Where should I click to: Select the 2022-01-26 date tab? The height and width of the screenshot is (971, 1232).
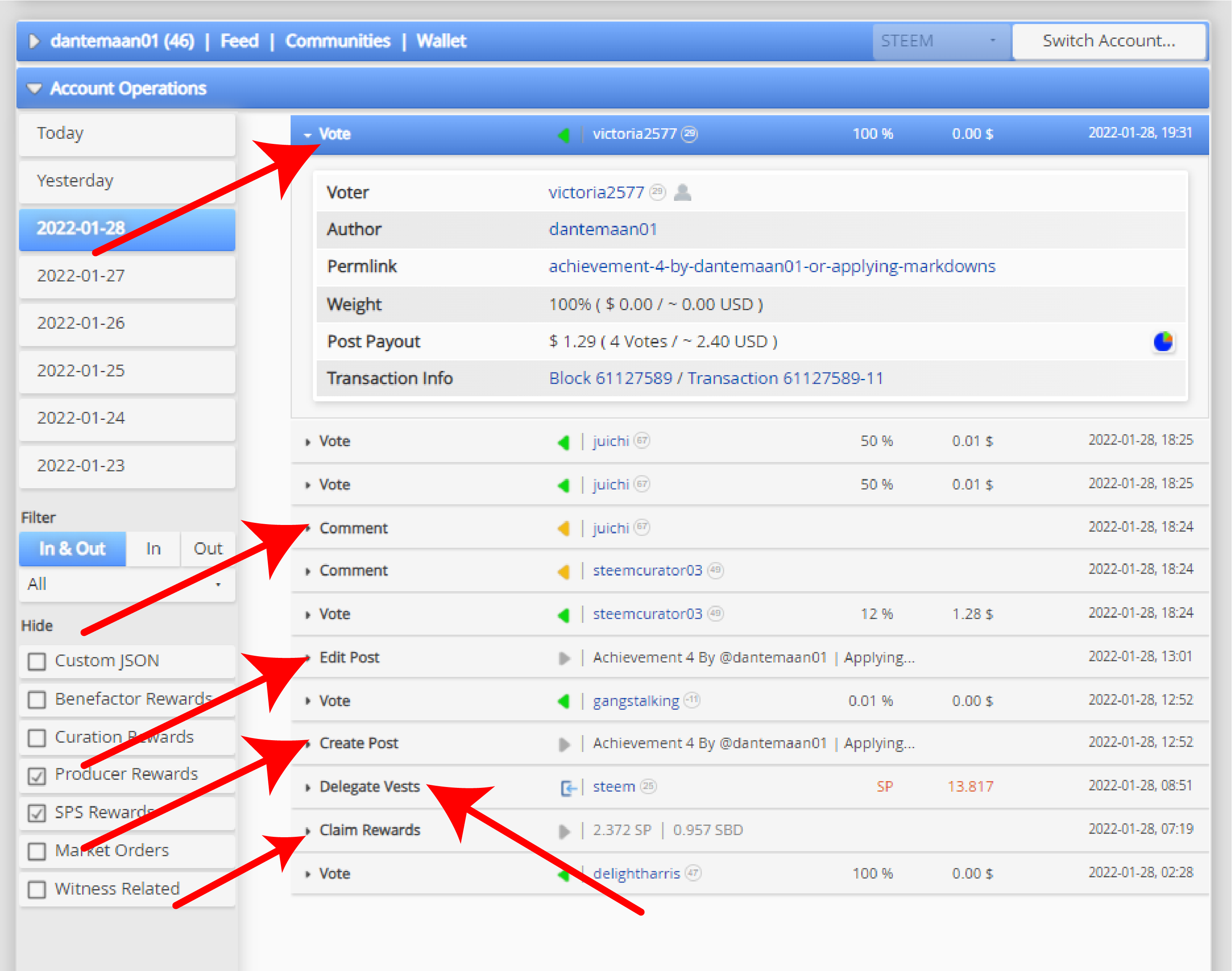[x=127, y=324]
